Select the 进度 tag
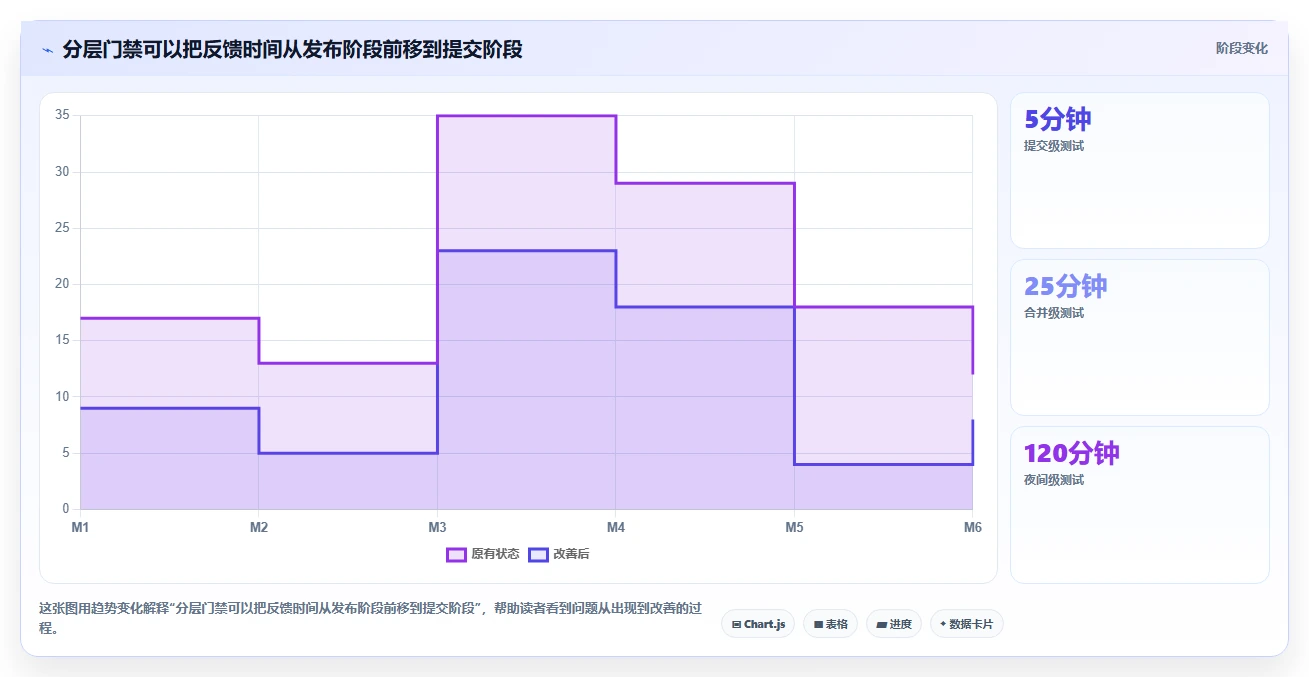The height and width of the screenshot is (677, 1309). [x=894, y=624]
